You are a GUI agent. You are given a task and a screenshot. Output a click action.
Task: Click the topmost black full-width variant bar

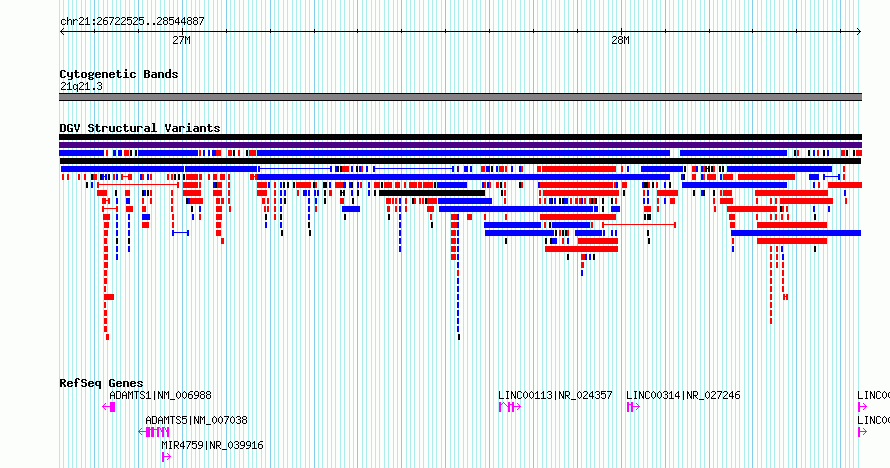pyautogui.click(x=460, y=137)
